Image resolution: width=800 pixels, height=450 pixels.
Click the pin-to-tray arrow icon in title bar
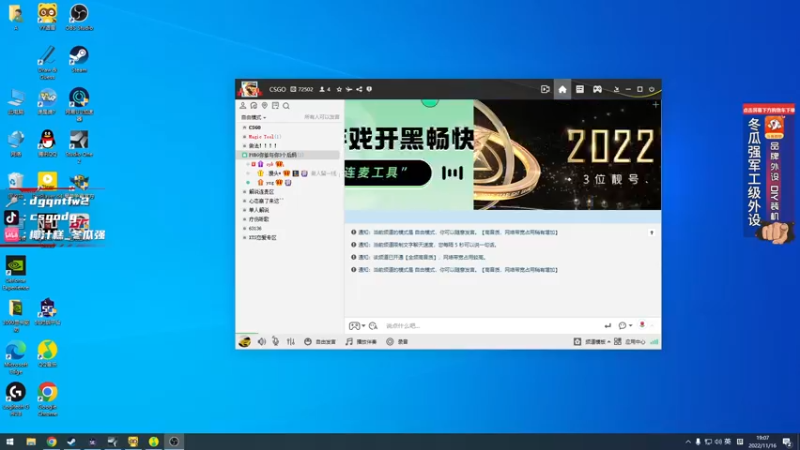click(x=616, y=89)
